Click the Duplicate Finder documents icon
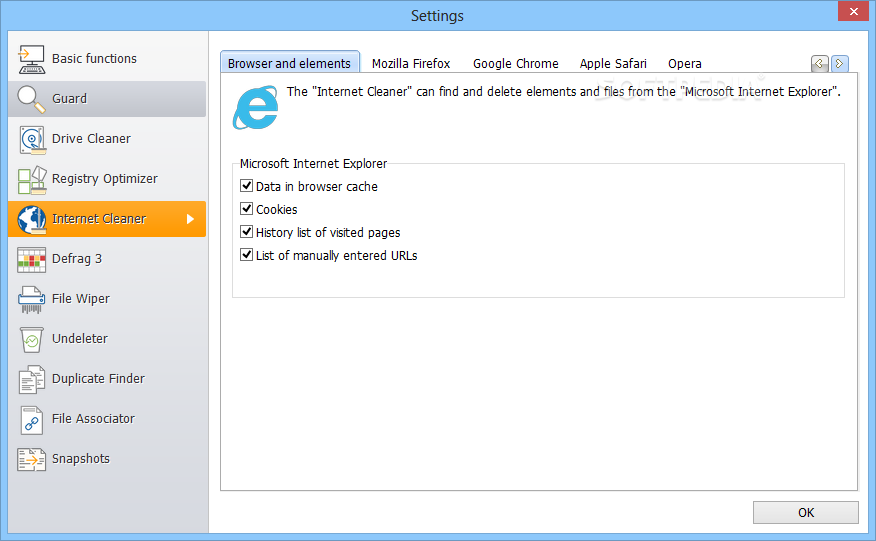The image size is (876, 541). click(31, 379)
